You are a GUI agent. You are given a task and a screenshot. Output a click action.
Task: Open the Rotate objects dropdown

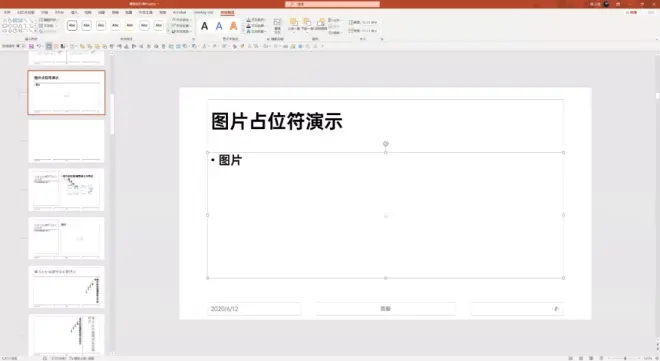tap(335, 32)
